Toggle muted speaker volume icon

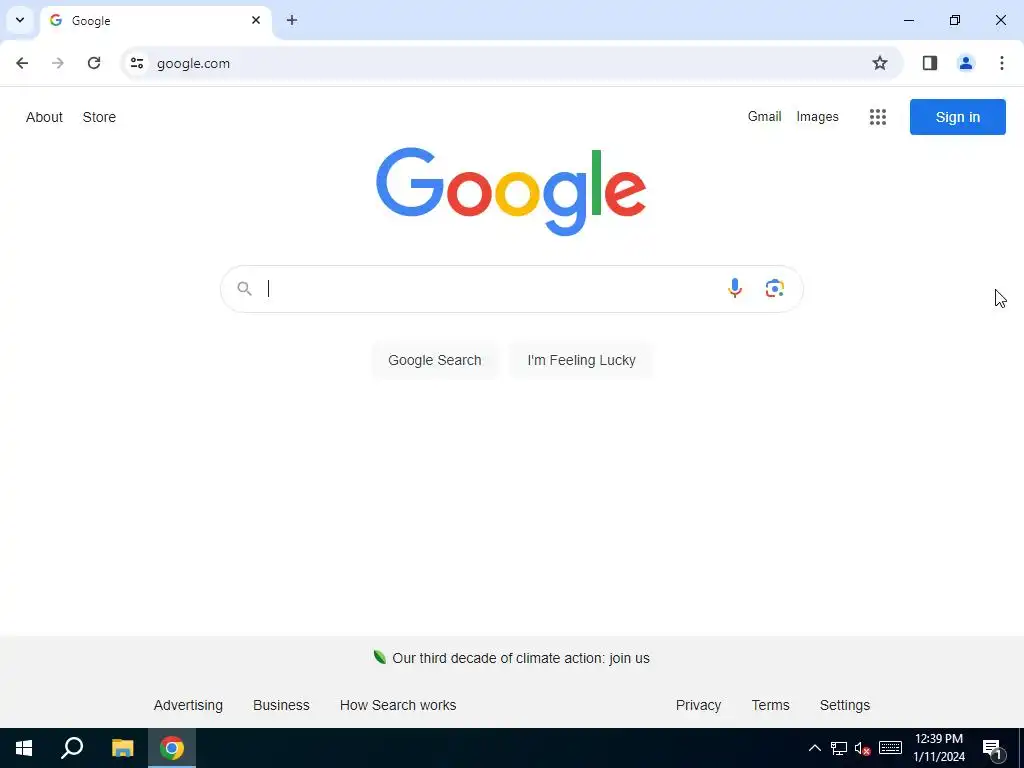[862, 748]
